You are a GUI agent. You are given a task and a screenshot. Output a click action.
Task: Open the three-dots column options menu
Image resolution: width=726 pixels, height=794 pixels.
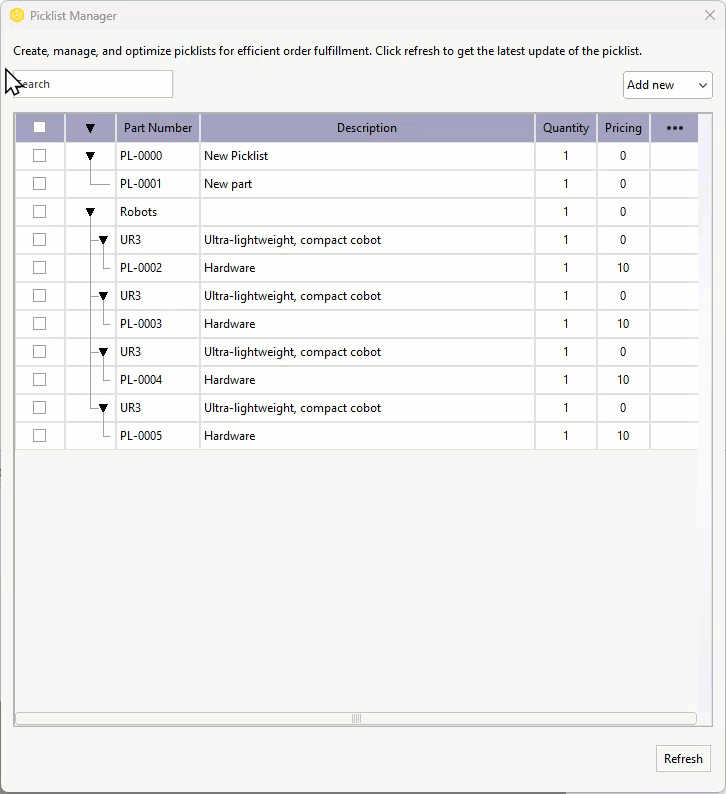click(x=674, y=128)
